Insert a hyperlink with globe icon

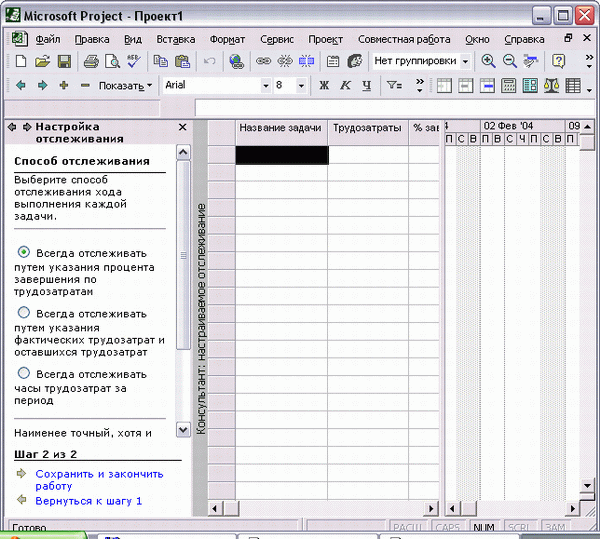coord(236,61)
